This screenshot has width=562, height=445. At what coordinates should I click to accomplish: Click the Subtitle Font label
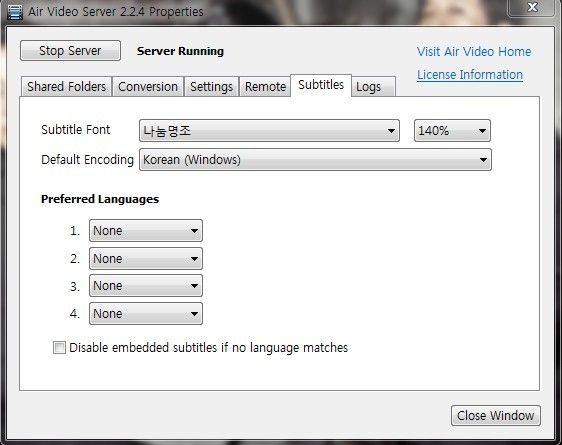[76, 130]
